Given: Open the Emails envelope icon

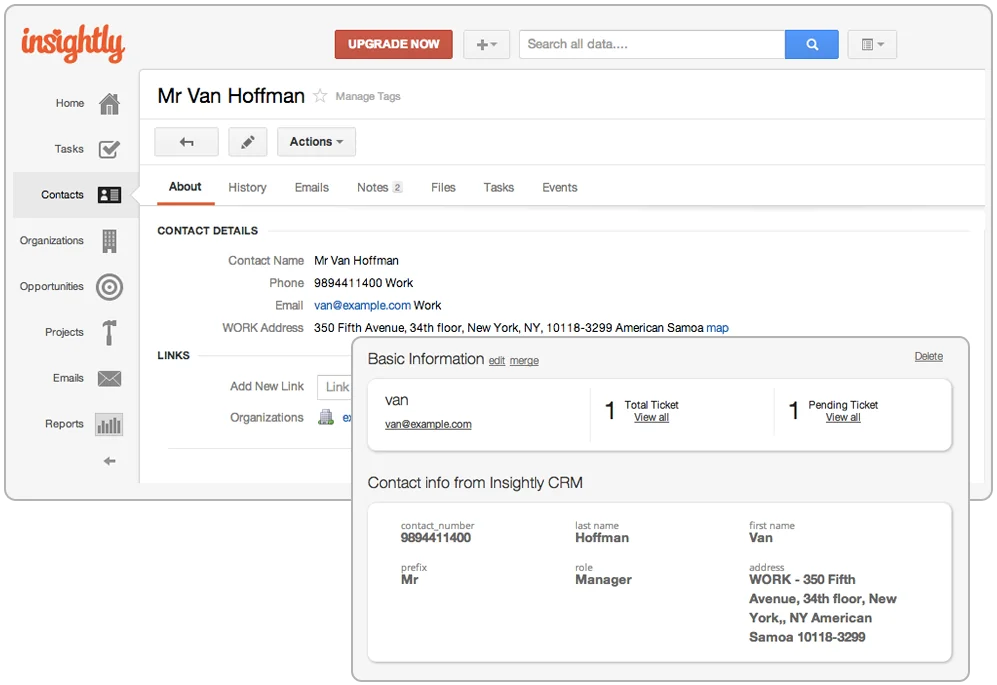Looking at the screenshot, I should 109,378.
